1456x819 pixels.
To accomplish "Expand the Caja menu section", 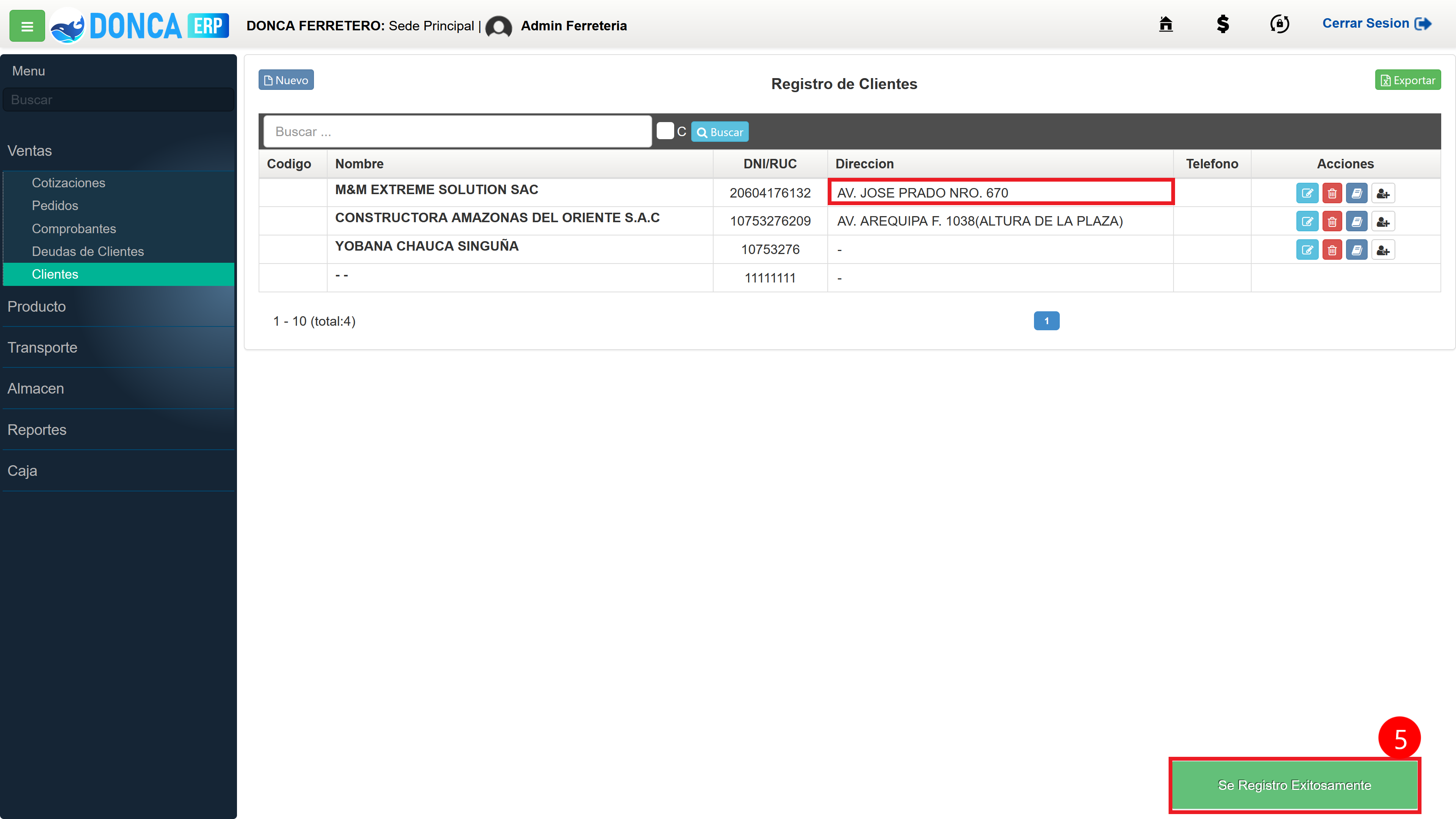I will (x=118, y=471).
